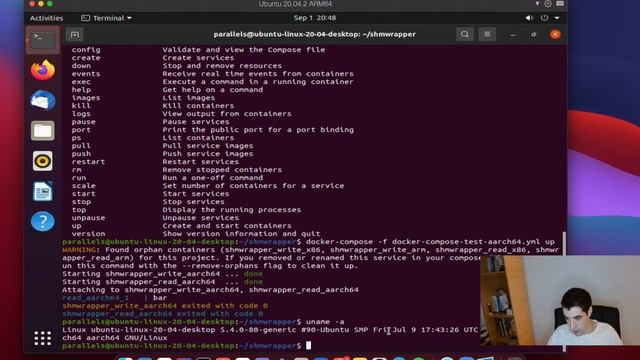Click 'Starting shmwrapper_write_aarch64' line

pos(162,274)
